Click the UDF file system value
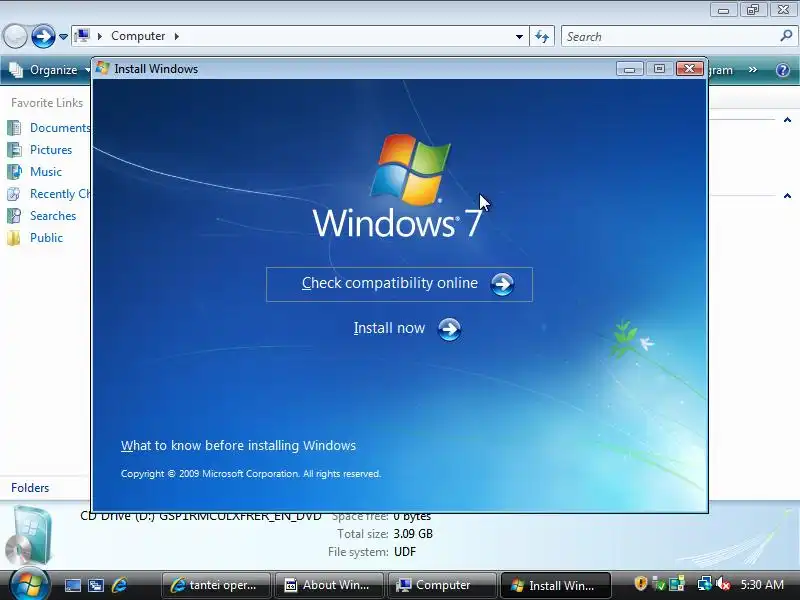The width and height of the screenshot is (800, 600). [x=405, y=552]
